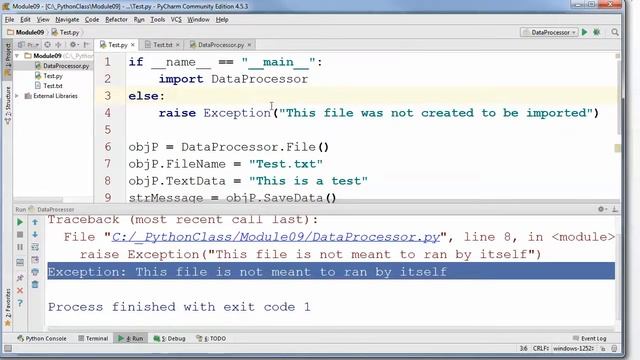
Task: Close the Test.py editor tab
Action: click(133, 45)
